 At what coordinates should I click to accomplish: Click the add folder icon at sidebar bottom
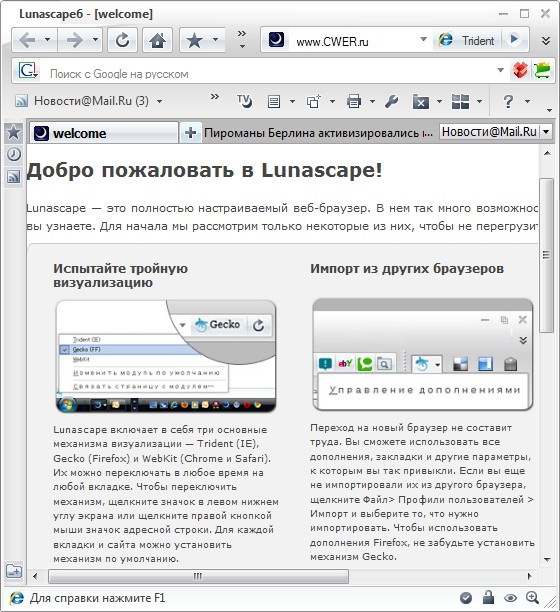pyautogui.click(x=14, y=572)
